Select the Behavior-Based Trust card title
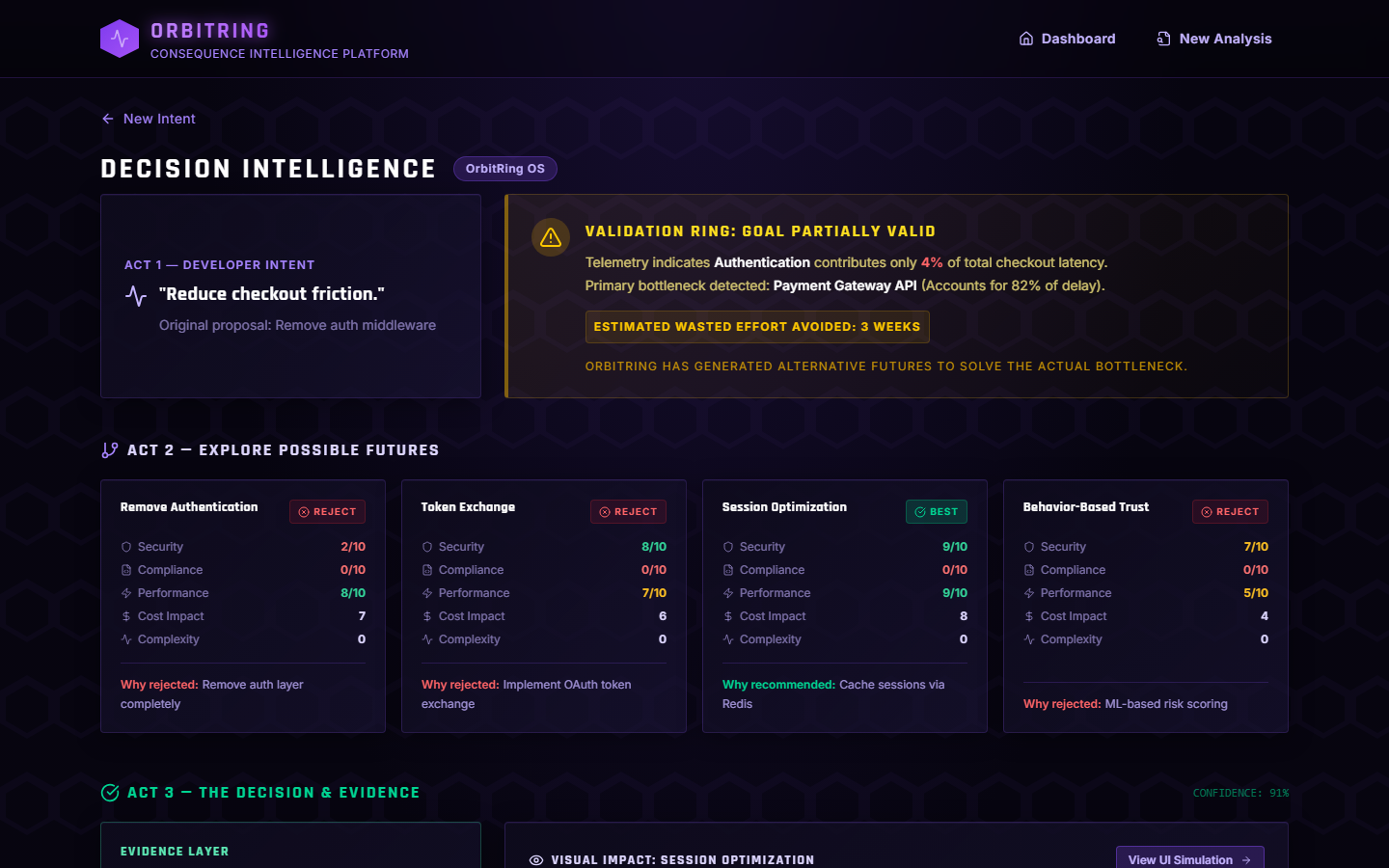Screen dimensions: 1389x868 1086,507
